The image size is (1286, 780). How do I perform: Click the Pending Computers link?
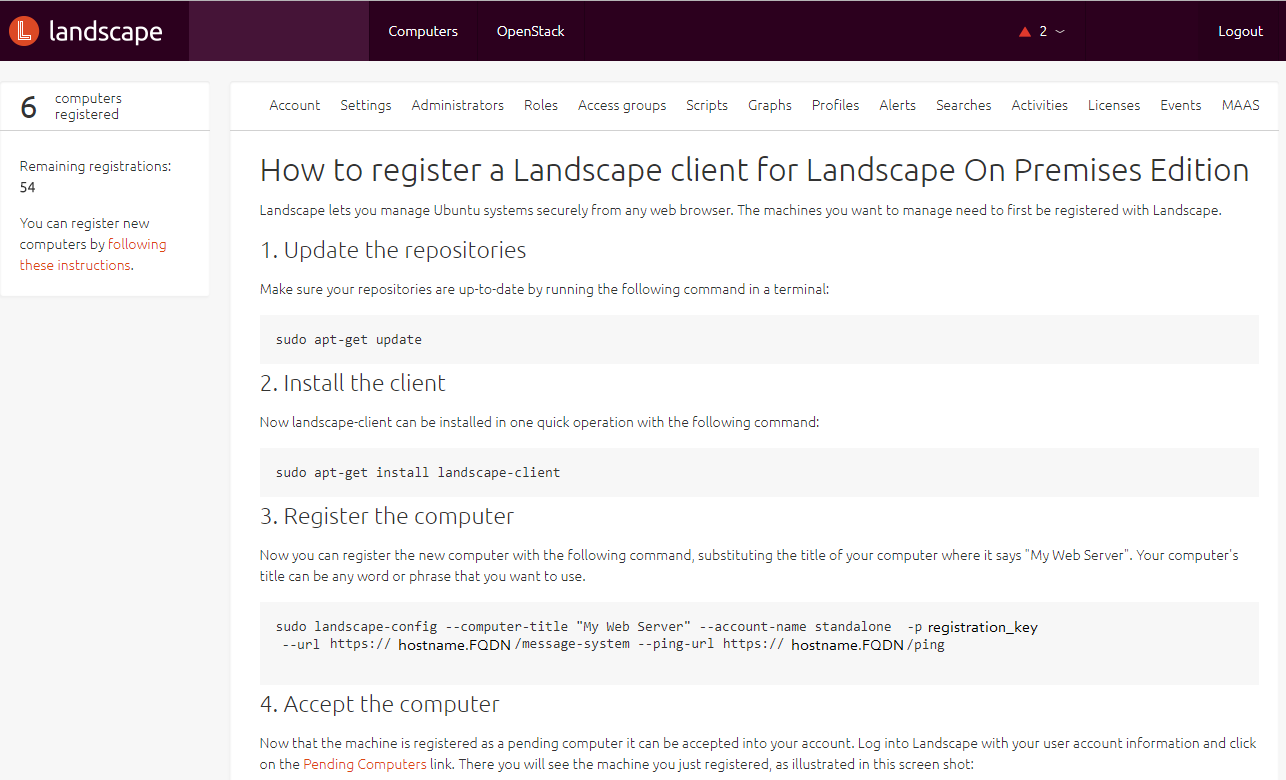coord(363,763)
